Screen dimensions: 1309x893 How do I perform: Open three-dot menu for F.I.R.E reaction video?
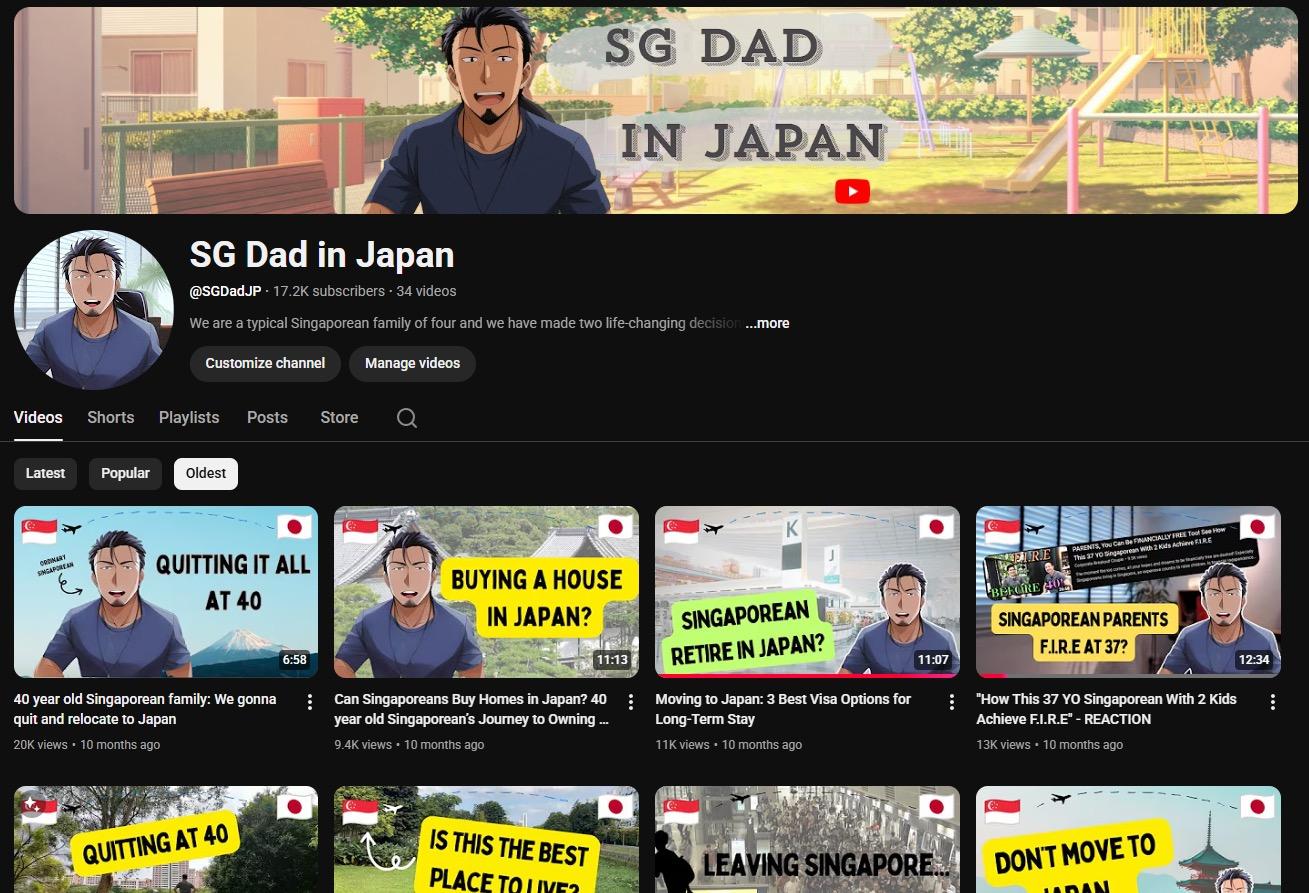1273,702
